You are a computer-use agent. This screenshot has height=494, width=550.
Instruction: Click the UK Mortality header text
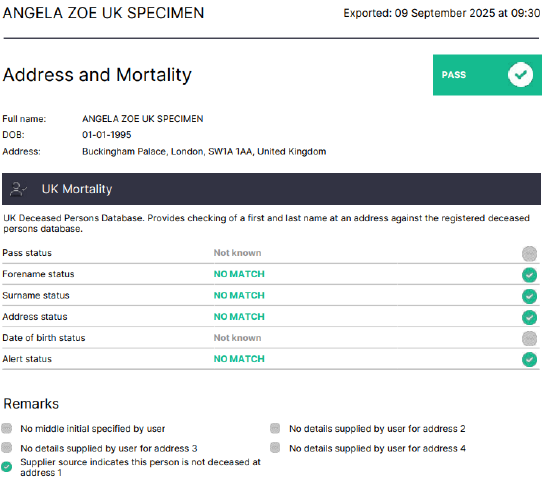click(x=77, y=189)
